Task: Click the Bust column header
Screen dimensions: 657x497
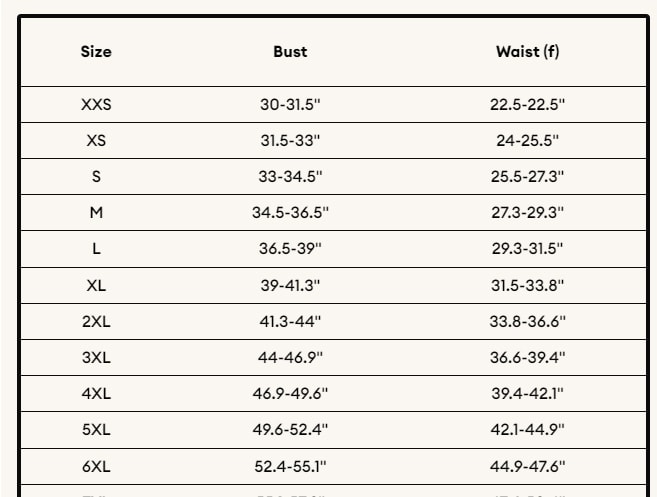Action: (290, 52)
